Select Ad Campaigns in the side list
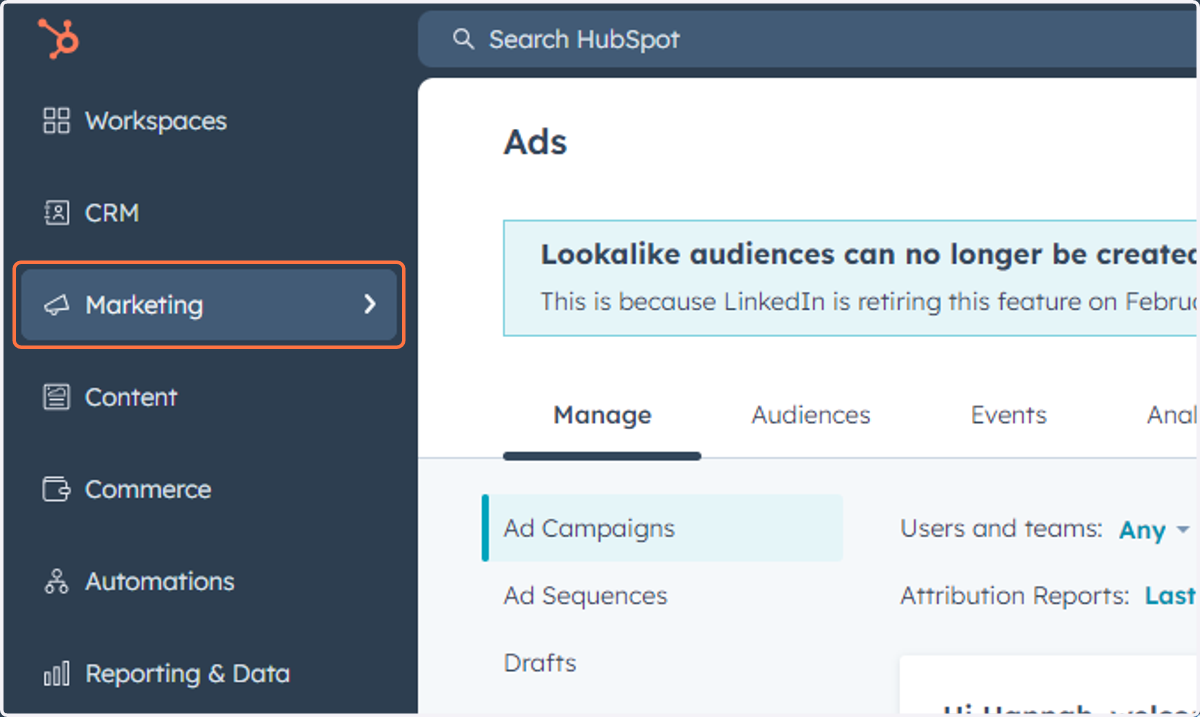The height and width of the screenshot is (717, 1200). pyautogui.click(x=662, y=528)
